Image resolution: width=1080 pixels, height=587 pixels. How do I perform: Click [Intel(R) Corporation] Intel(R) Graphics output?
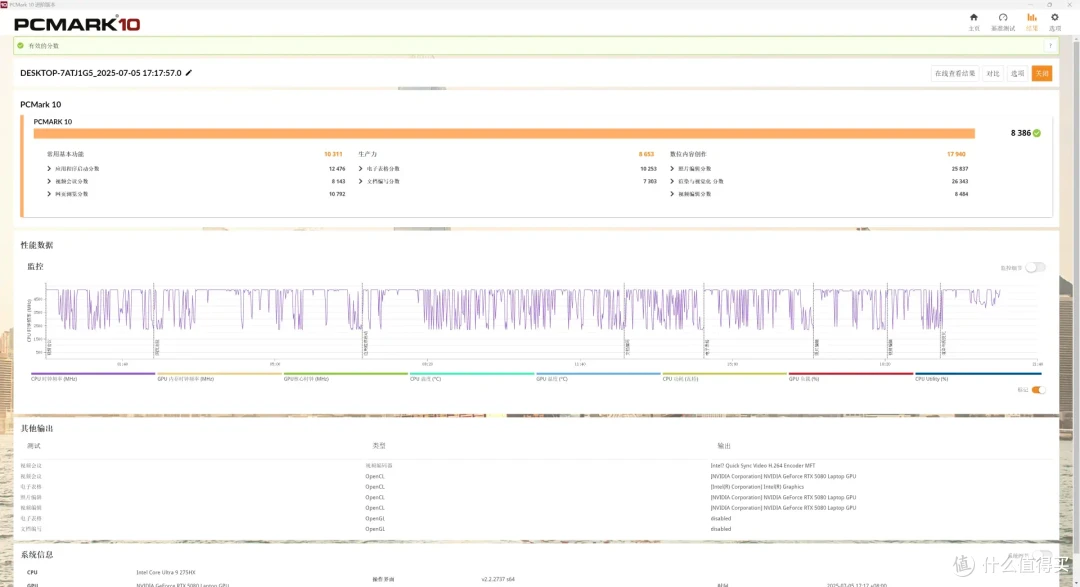[757, 486]
